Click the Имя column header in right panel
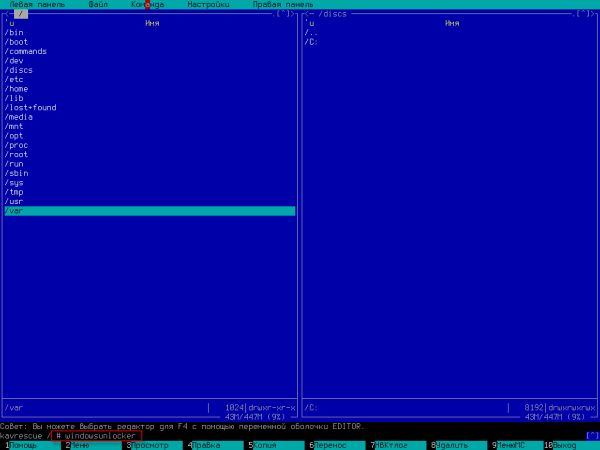600x450 pixels. point(452,22)
